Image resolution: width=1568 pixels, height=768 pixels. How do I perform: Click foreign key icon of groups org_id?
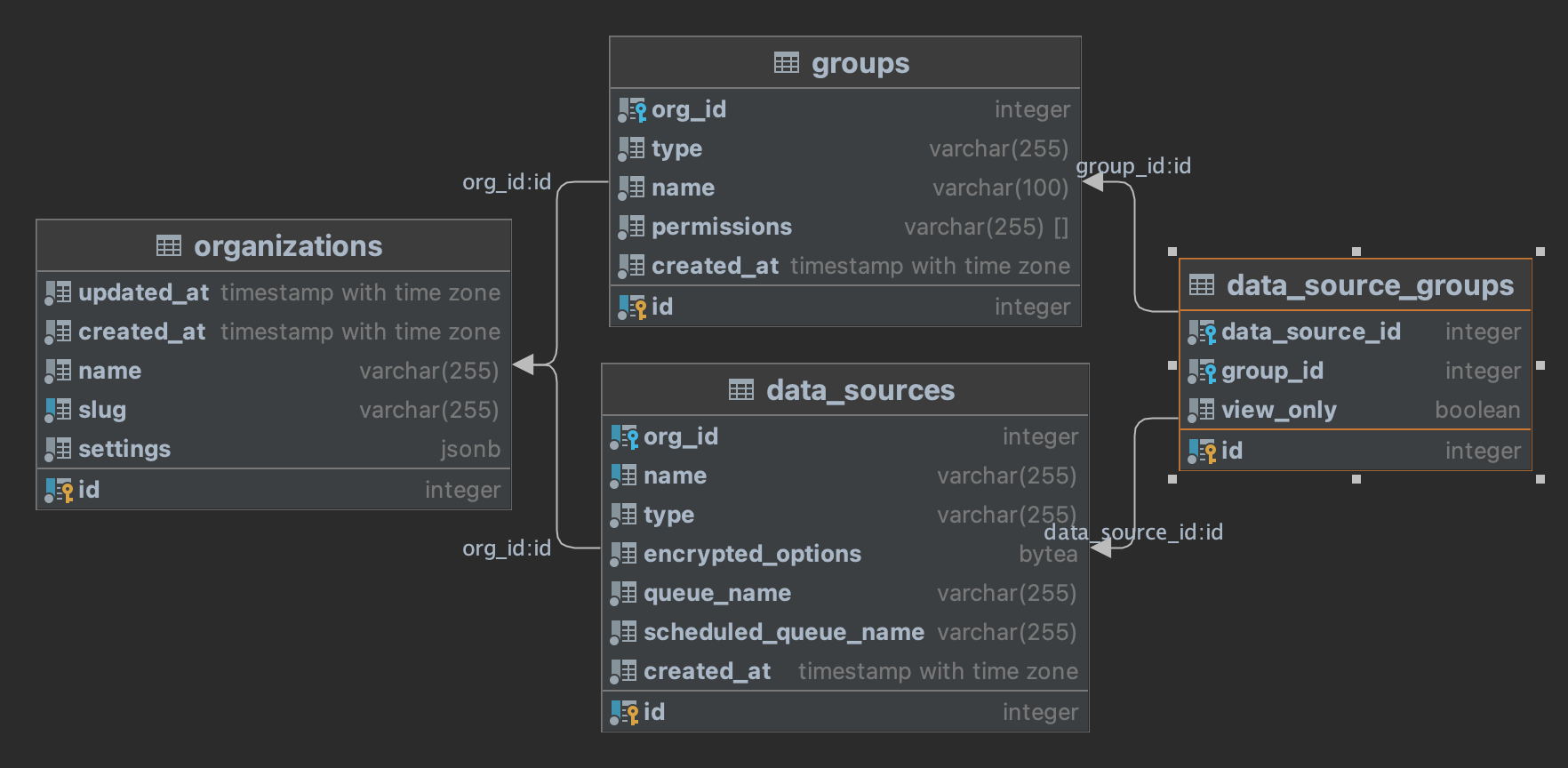click(632, 109)
